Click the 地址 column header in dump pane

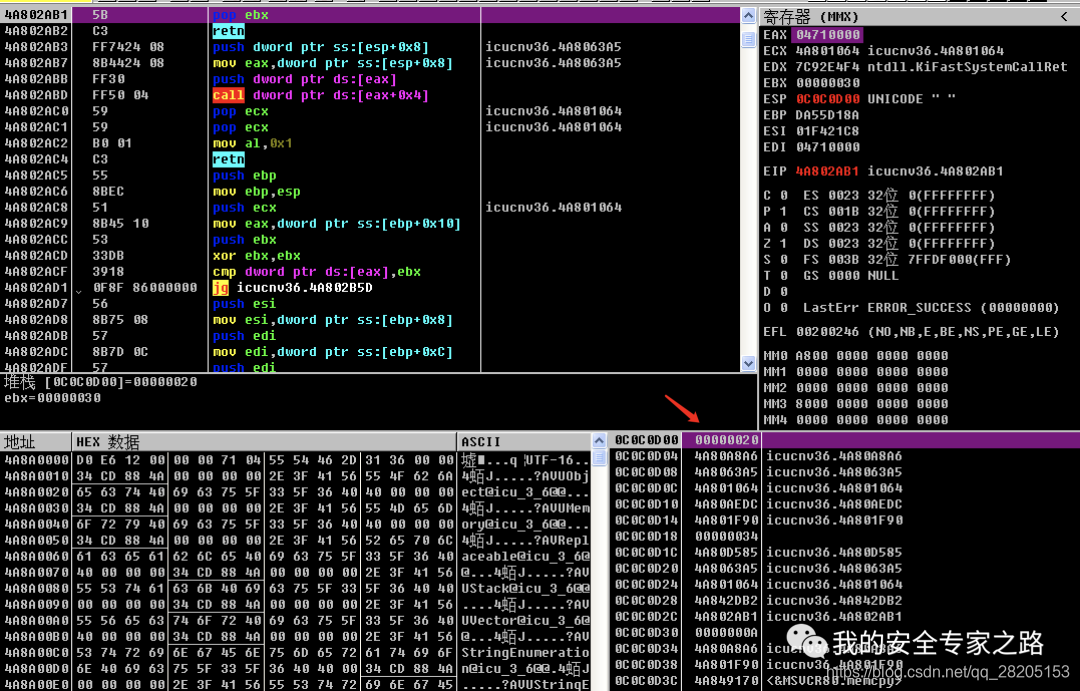point(36,442)
